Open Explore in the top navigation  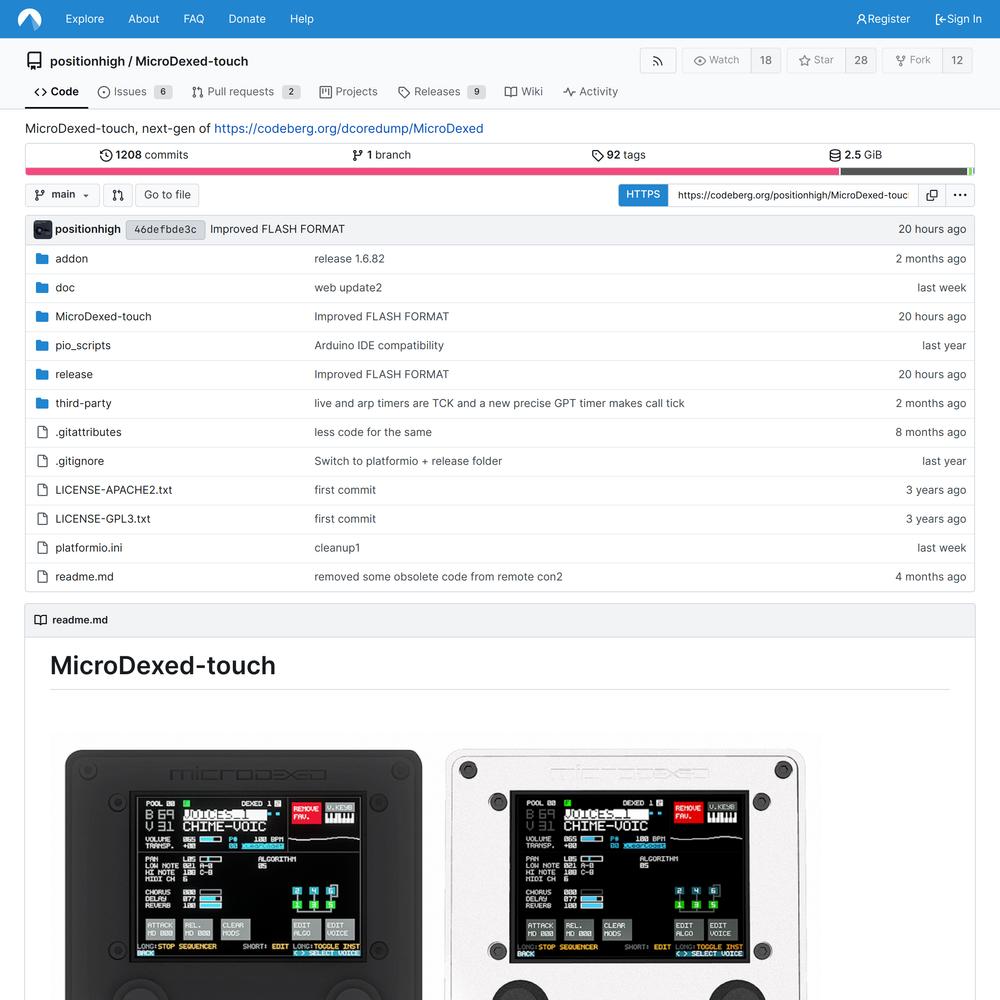(x=85, y=19)
